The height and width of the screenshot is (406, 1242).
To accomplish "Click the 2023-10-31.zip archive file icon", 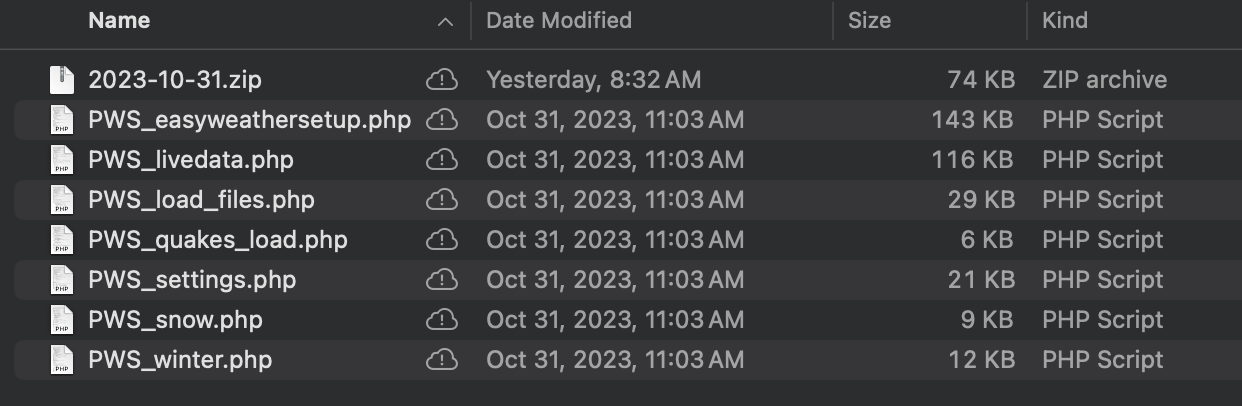I will click(62, 80).
